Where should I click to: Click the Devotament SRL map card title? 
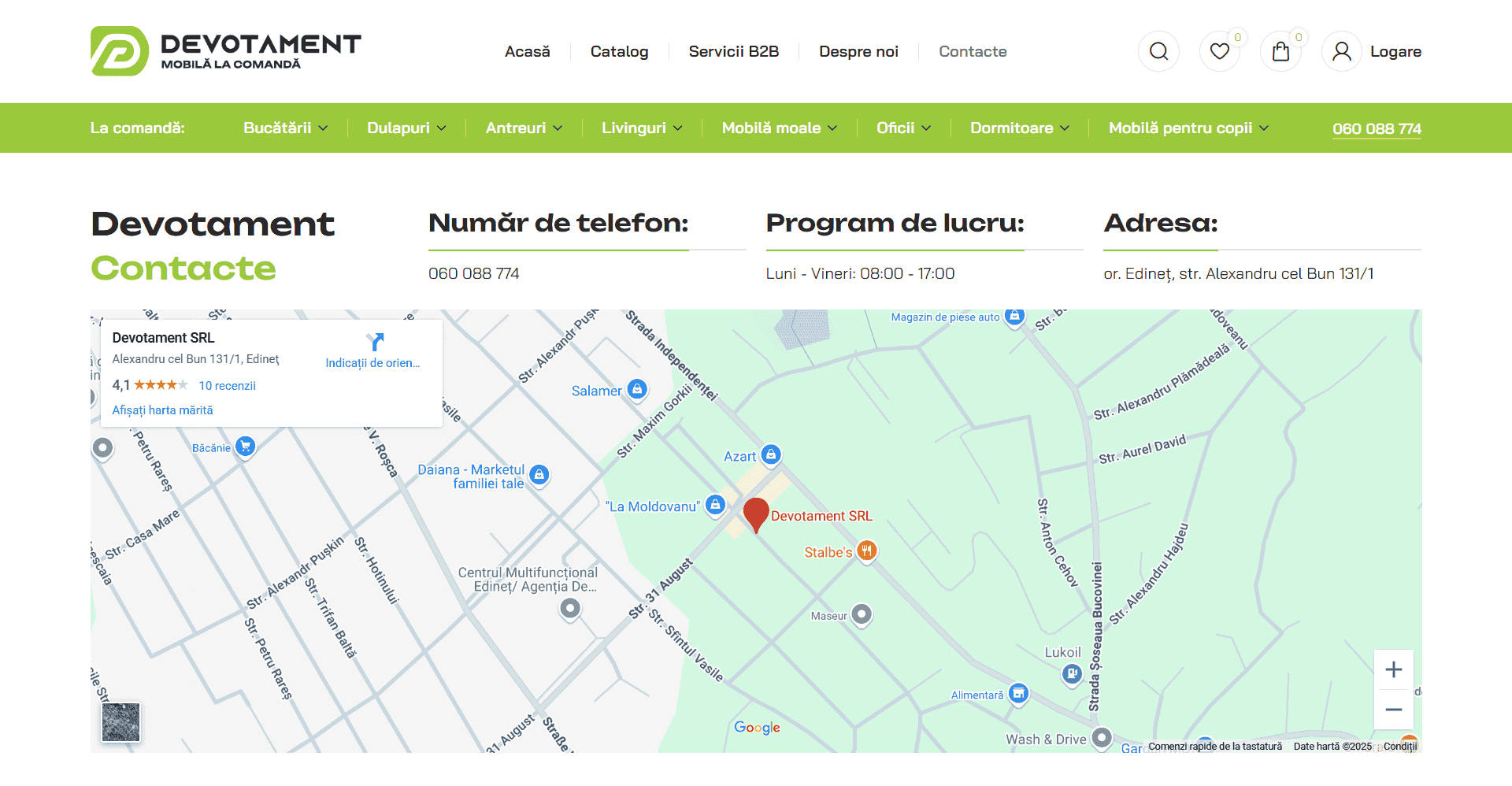(163, 338)
